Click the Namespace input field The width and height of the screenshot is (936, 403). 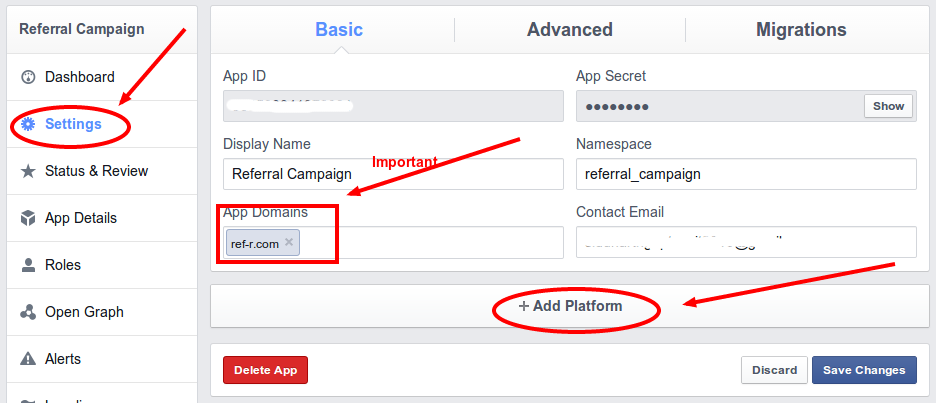(x=746, y=174)
